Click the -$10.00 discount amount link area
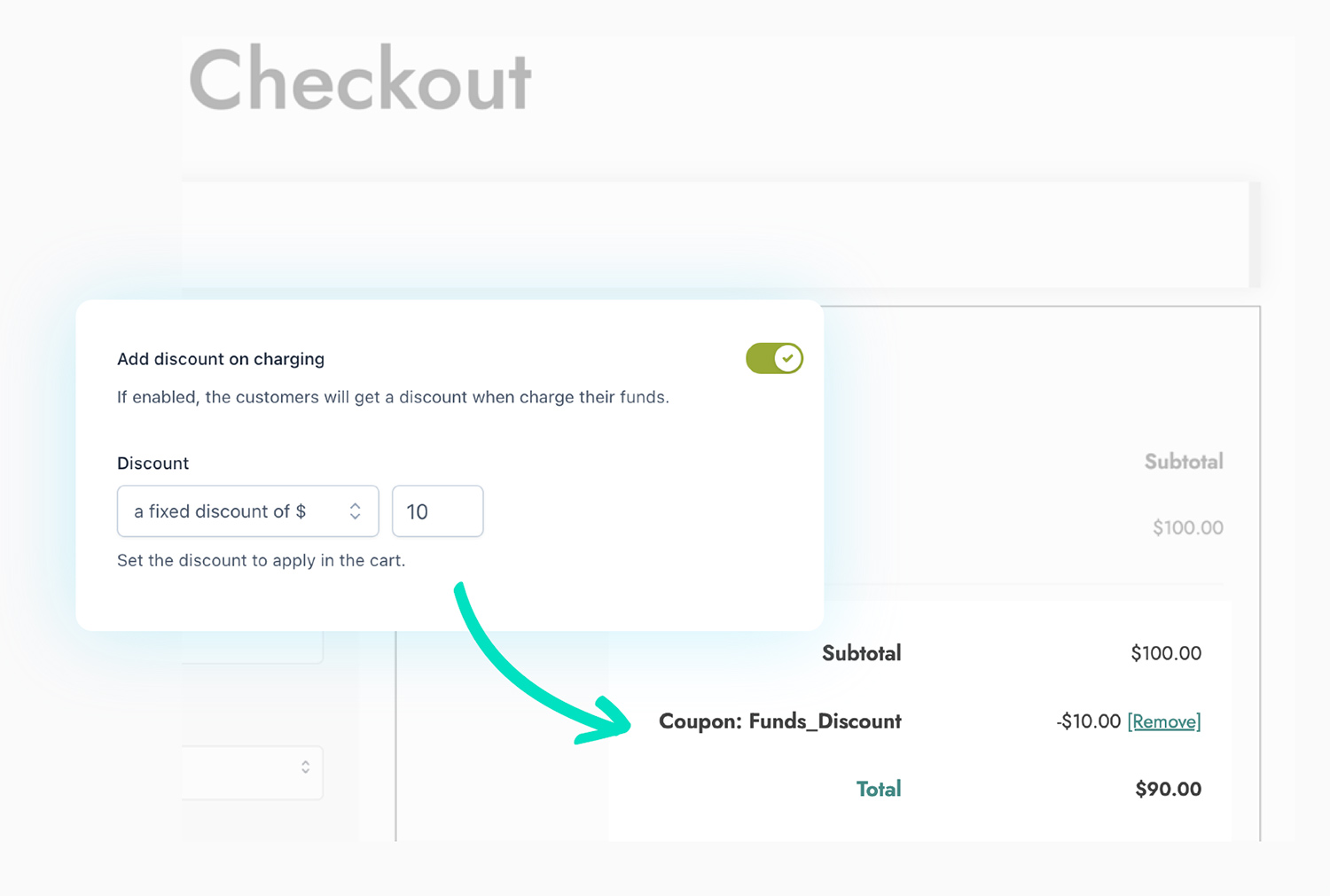The width and height of the screenshot is (1330, 896). click(x=1087, y=721)
